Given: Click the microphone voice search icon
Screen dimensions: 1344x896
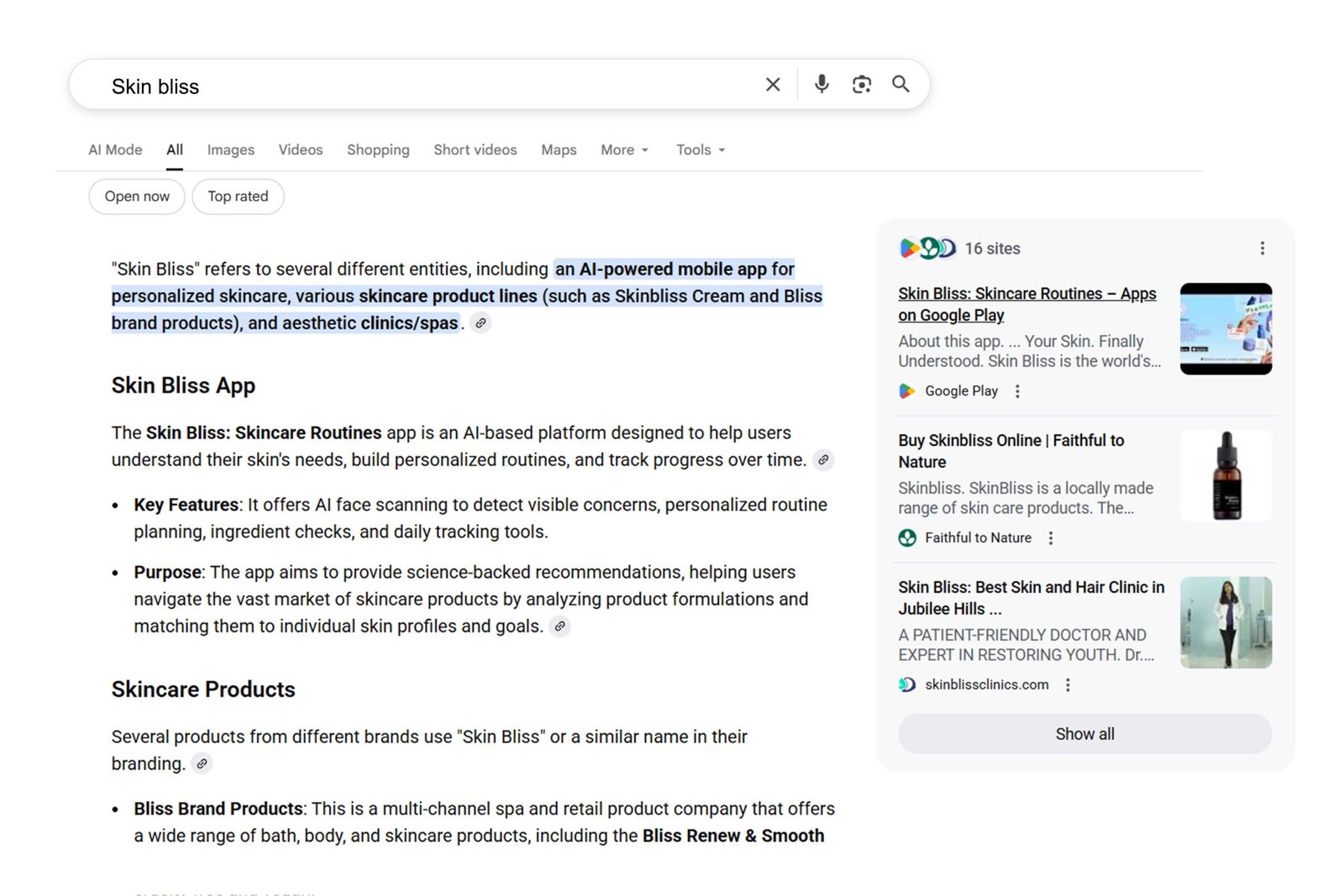Looking at the screenshot, I should click(821, 84).
